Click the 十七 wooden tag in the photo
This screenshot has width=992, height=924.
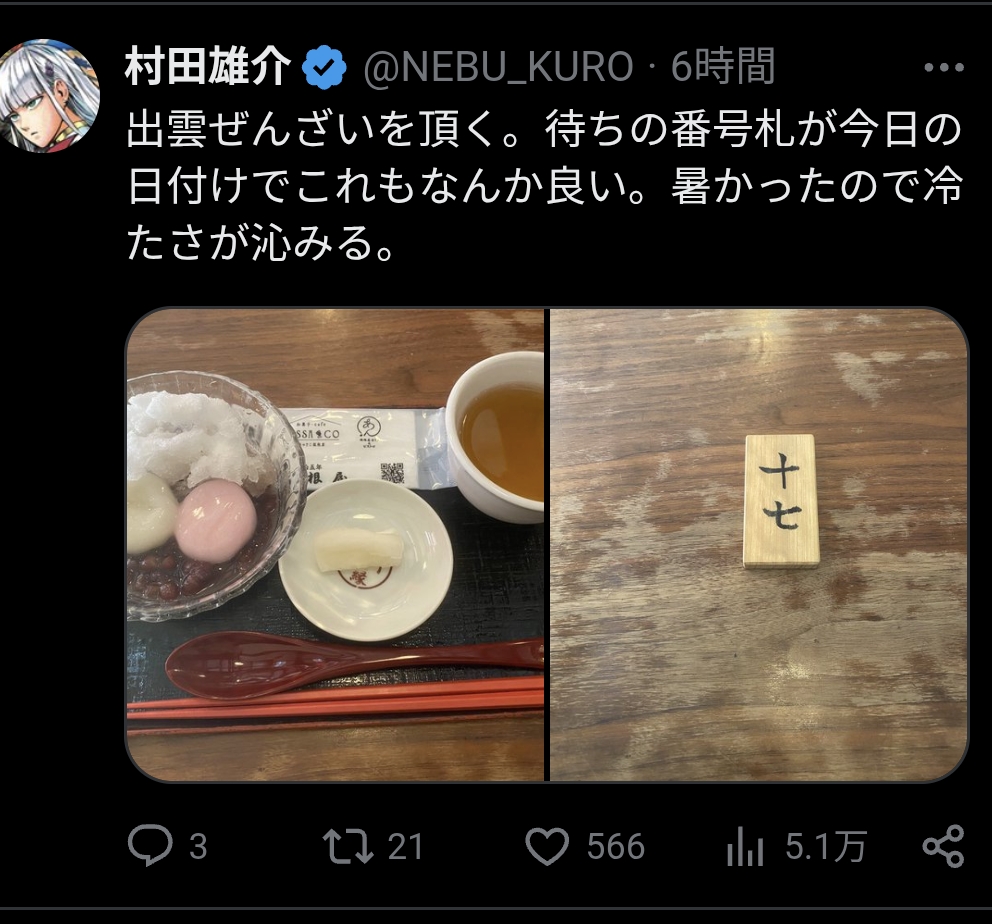coord(781,500)
